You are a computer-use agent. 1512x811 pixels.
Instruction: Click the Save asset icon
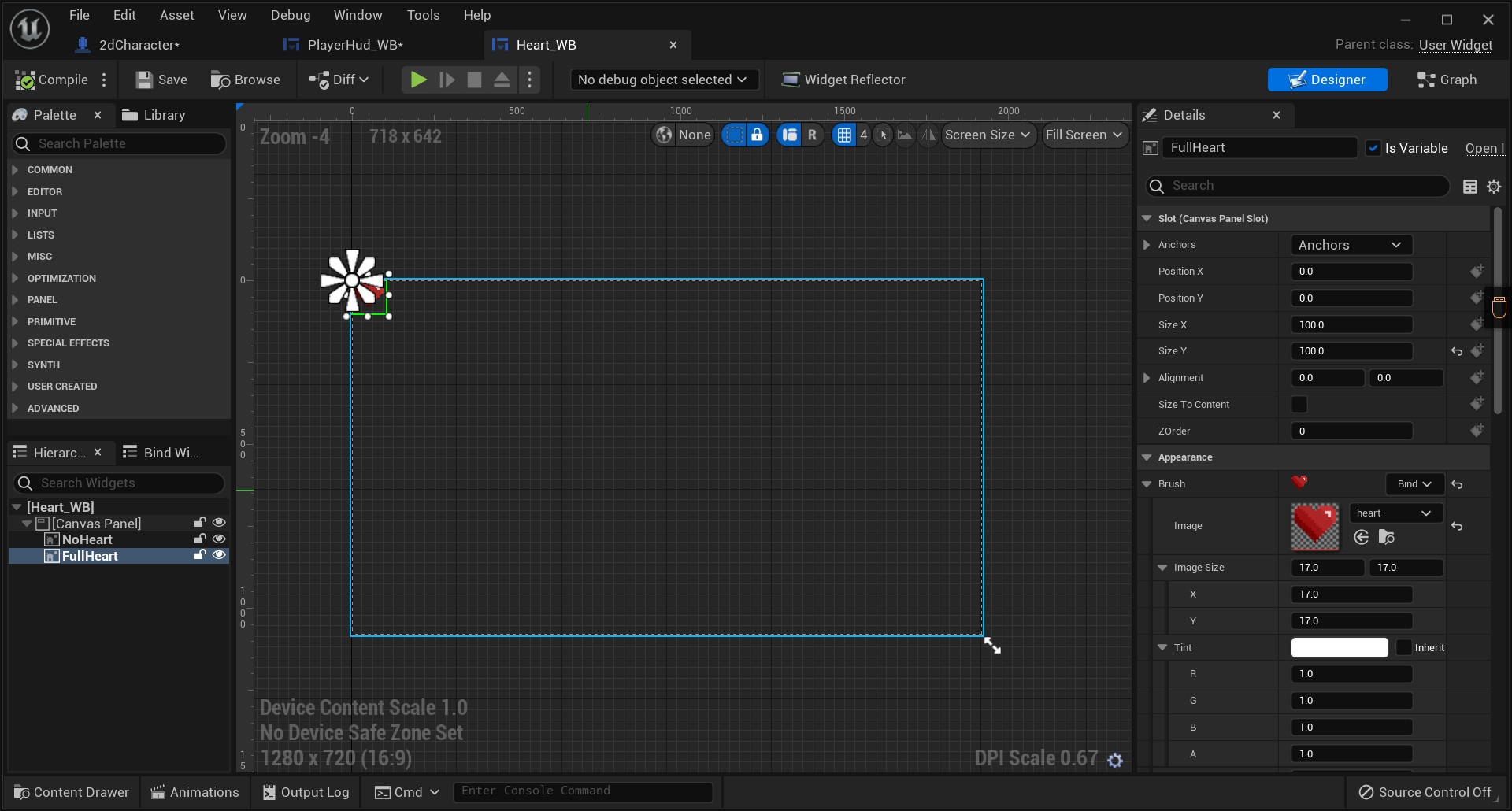[x=144, y=80]
